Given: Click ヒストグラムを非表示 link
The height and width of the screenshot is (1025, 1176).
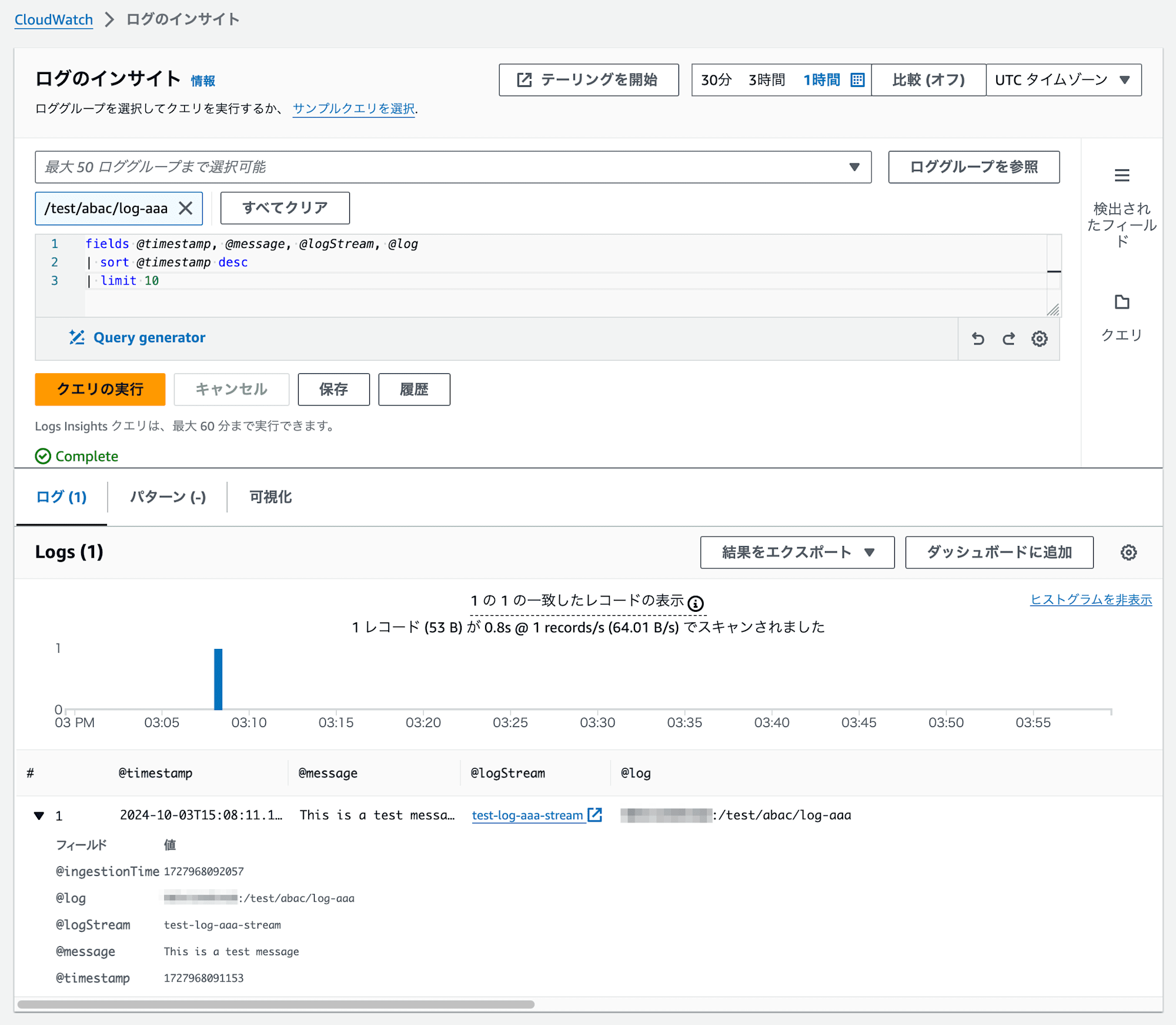Looking at the screenshot, I should [x=1091, y=599].
